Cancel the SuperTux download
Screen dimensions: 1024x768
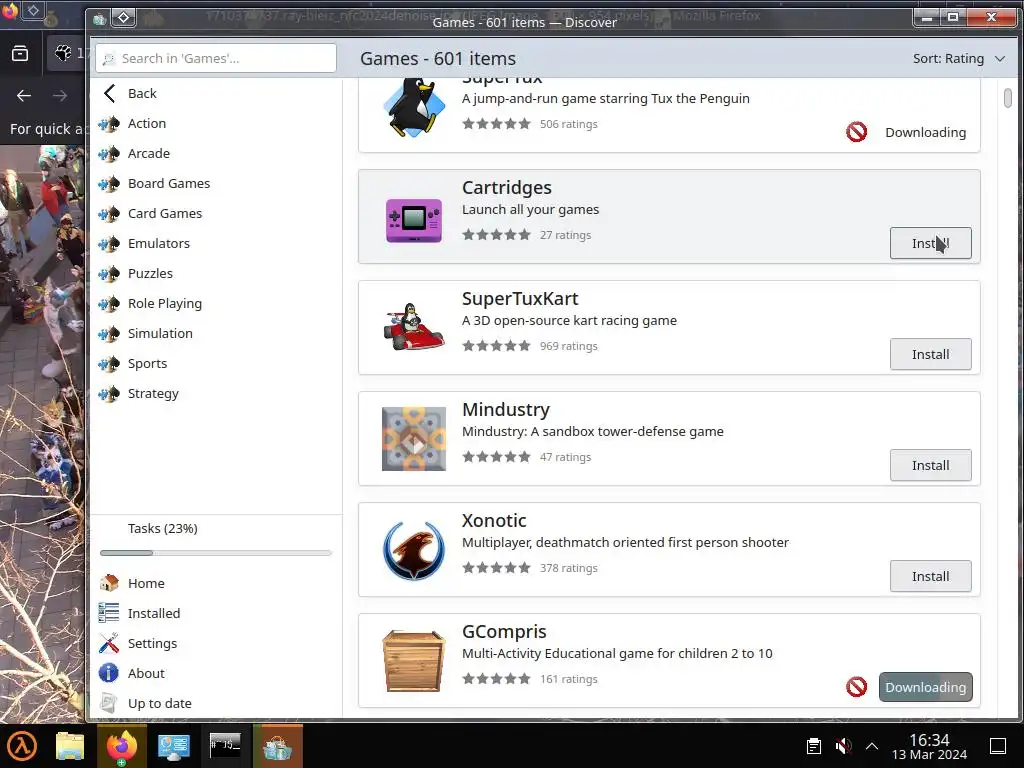(x=856, y=132)
